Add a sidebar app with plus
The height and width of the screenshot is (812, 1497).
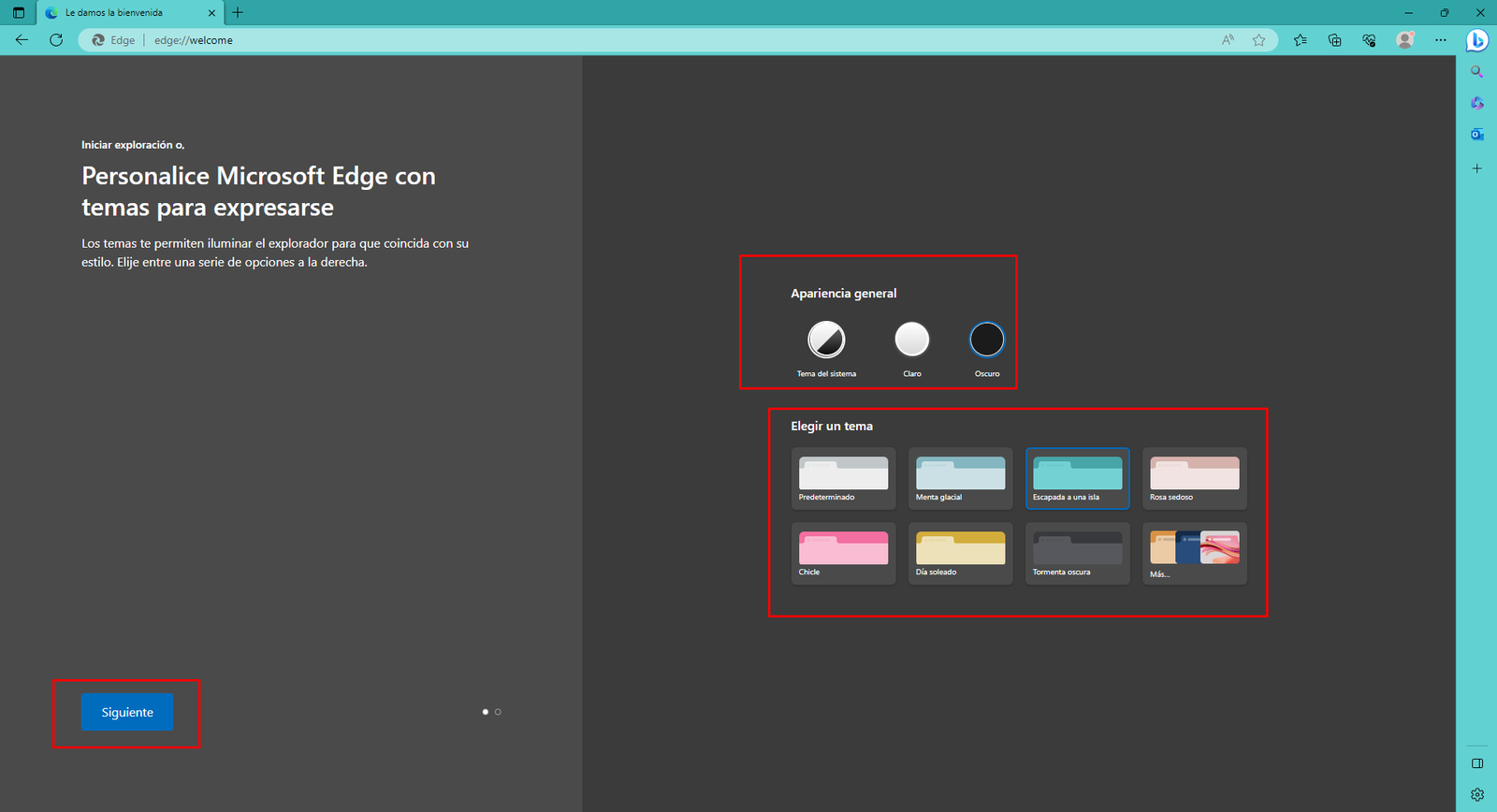click(1476, 168)
